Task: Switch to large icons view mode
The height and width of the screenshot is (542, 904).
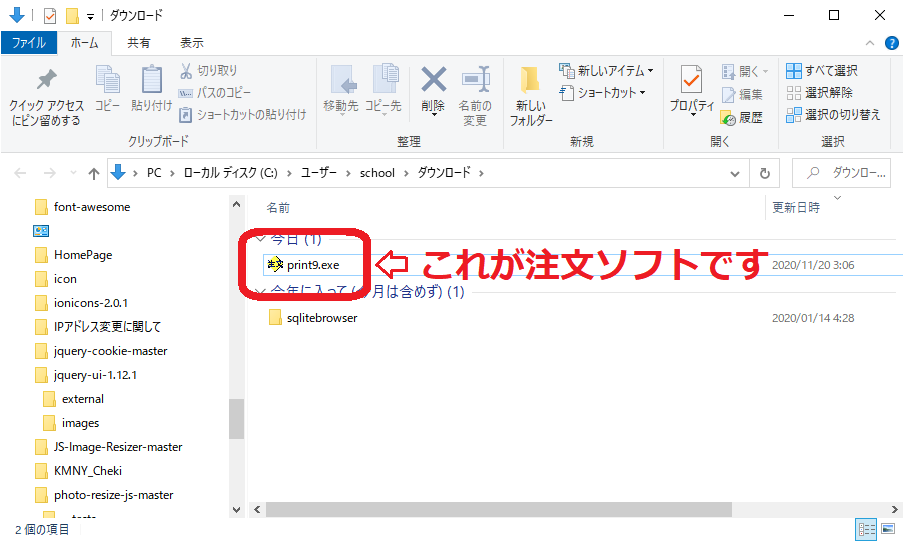Action: 887,528
